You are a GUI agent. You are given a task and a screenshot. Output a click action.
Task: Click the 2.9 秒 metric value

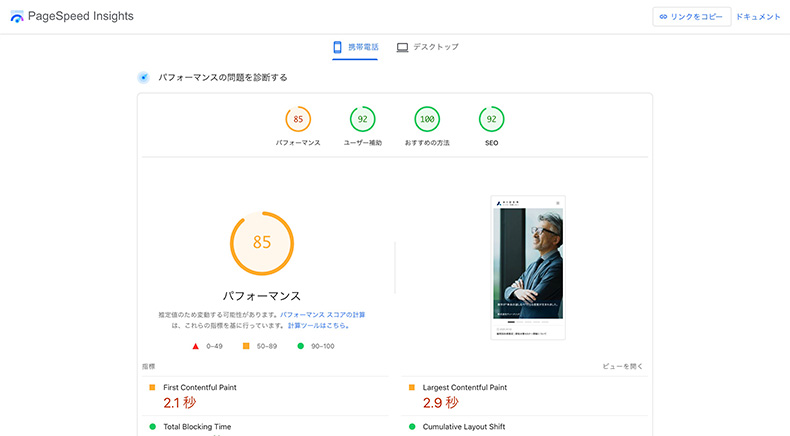tap(440, 403)
